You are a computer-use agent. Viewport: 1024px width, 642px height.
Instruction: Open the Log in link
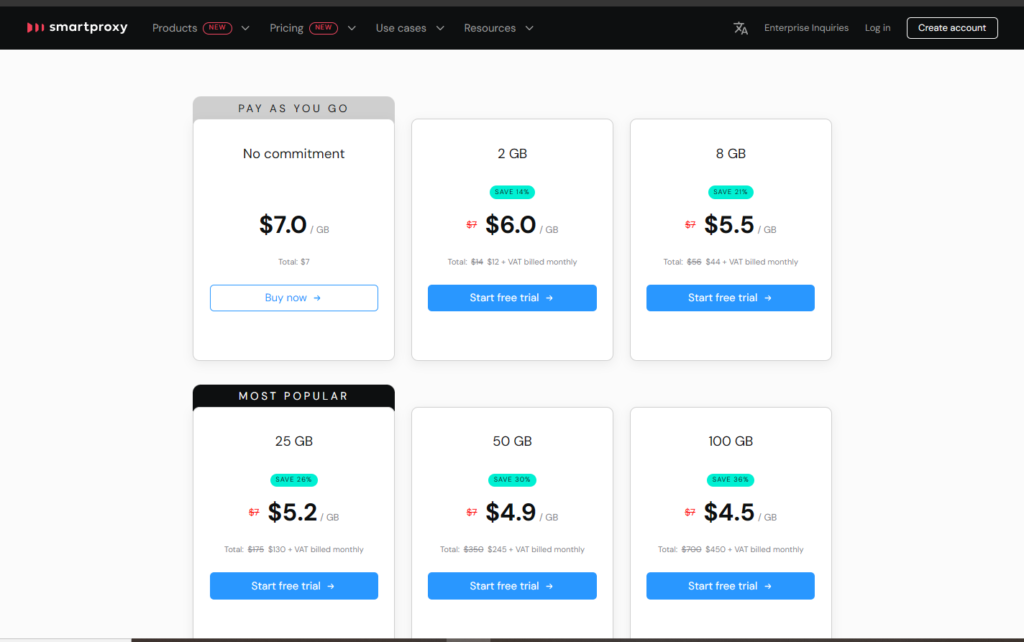point(877,28)
